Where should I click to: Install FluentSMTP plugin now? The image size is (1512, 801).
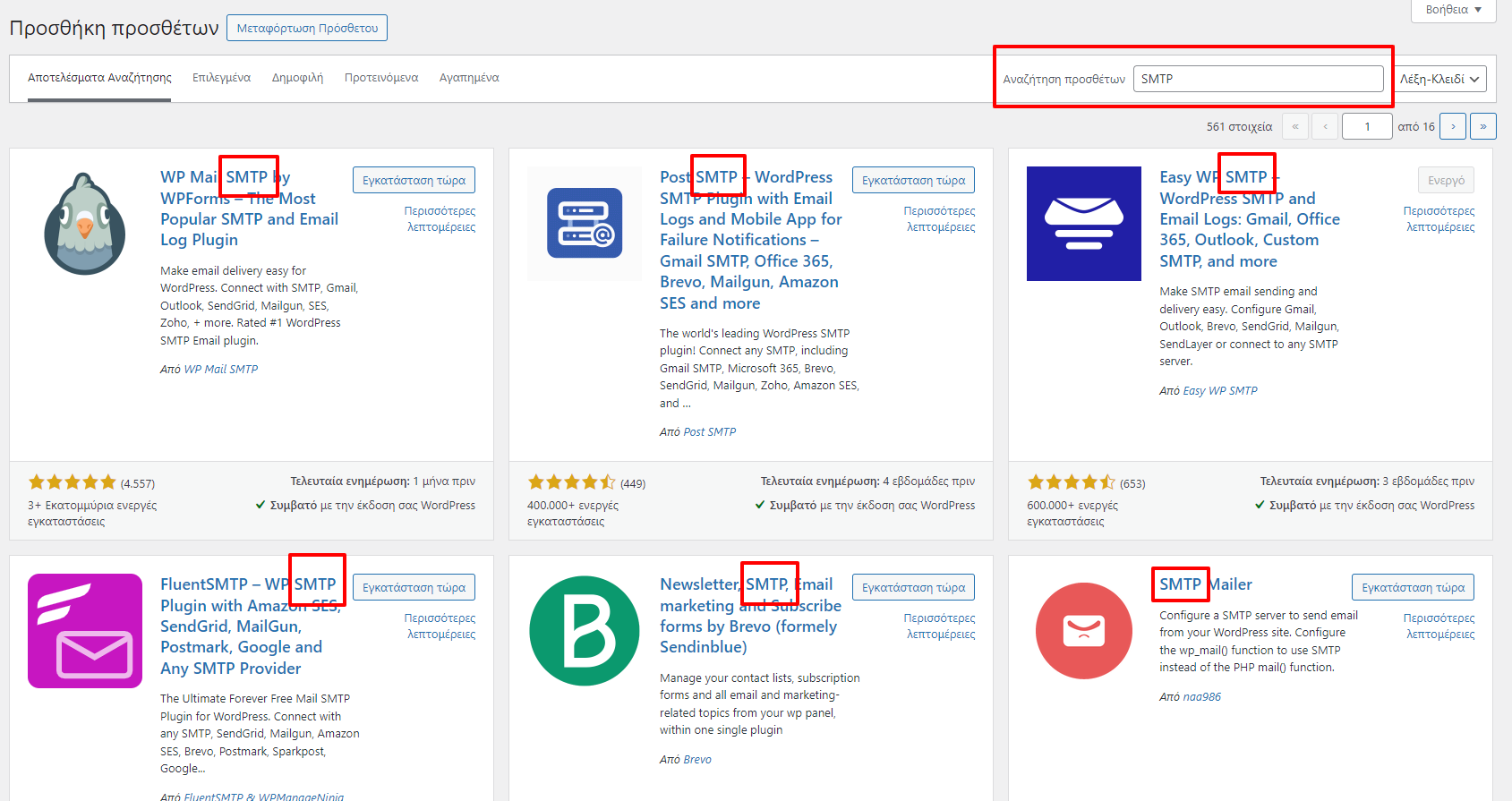[x=414, y=587]
